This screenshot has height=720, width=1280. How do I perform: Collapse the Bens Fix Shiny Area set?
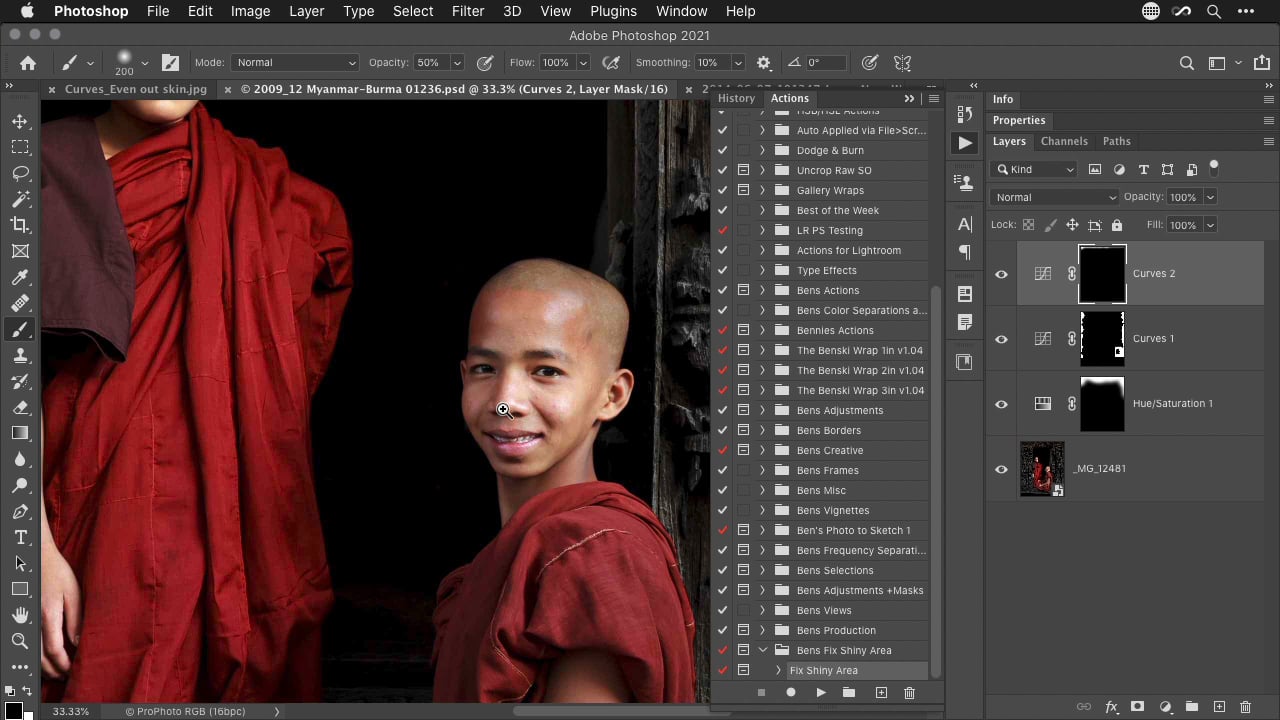pos(762,650)
